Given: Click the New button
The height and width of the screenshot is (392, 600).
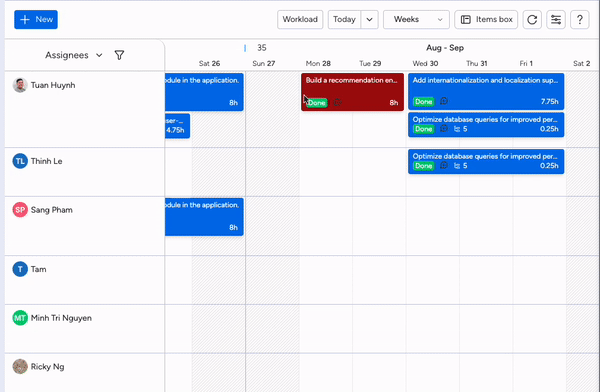Looking at the screenshot, I should coord(36,20).
